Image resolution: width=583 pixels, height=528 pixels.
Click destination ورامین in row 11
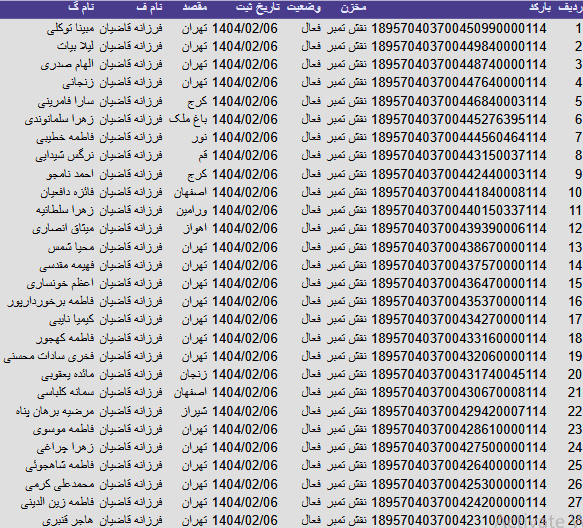[x=192, y=210]
